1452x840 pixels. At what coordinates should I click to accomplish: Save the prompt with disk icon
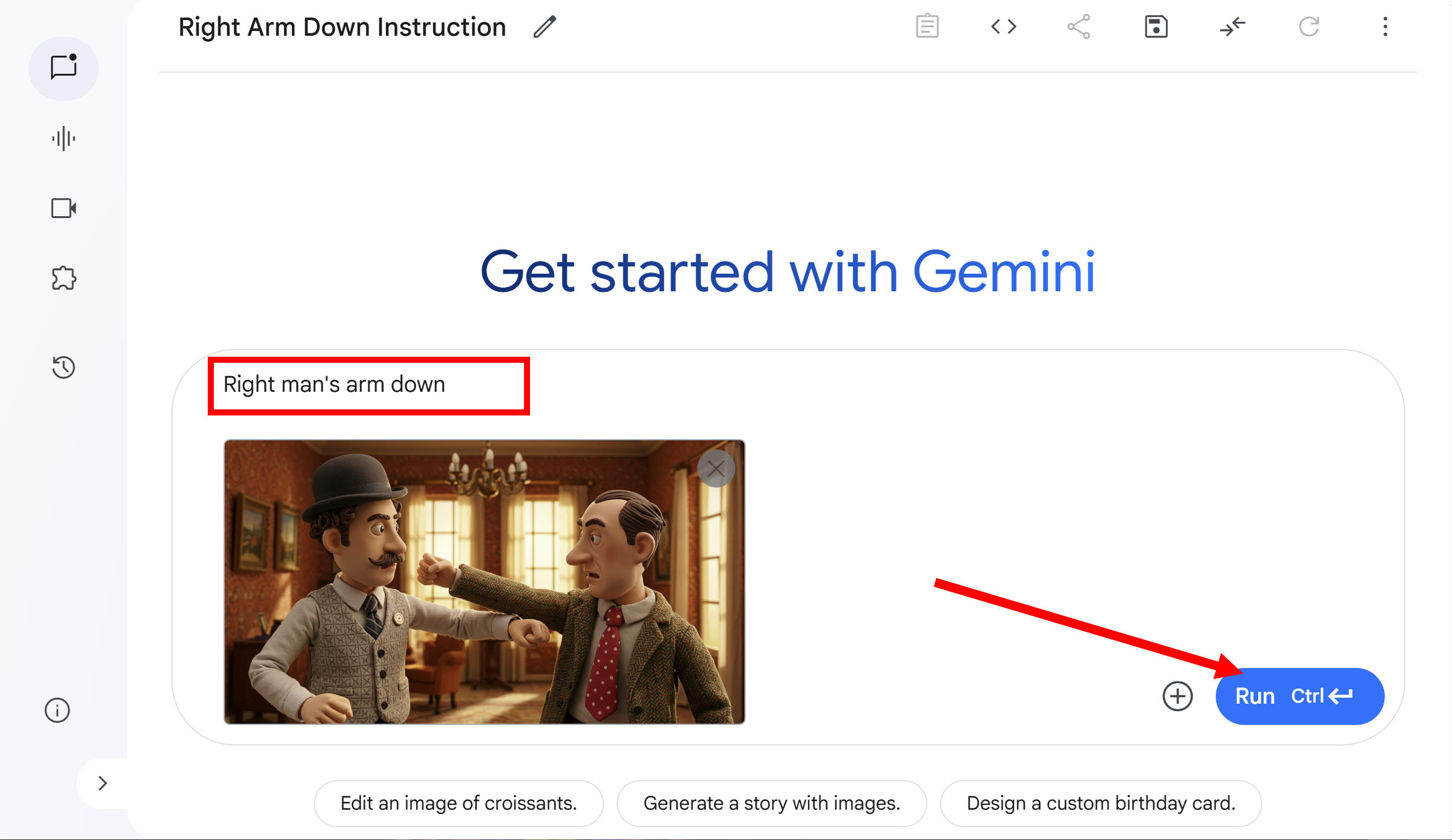[x=1156, y=27]
